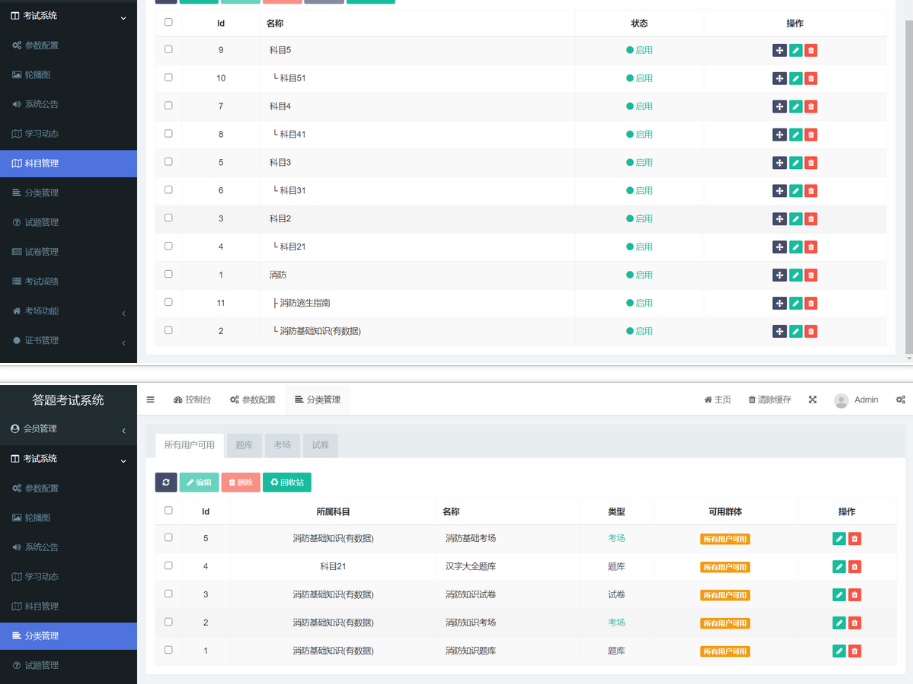
Task: Open the 控制台 tab in top bar
Action: pyautogui.click(x=192, y=400)
